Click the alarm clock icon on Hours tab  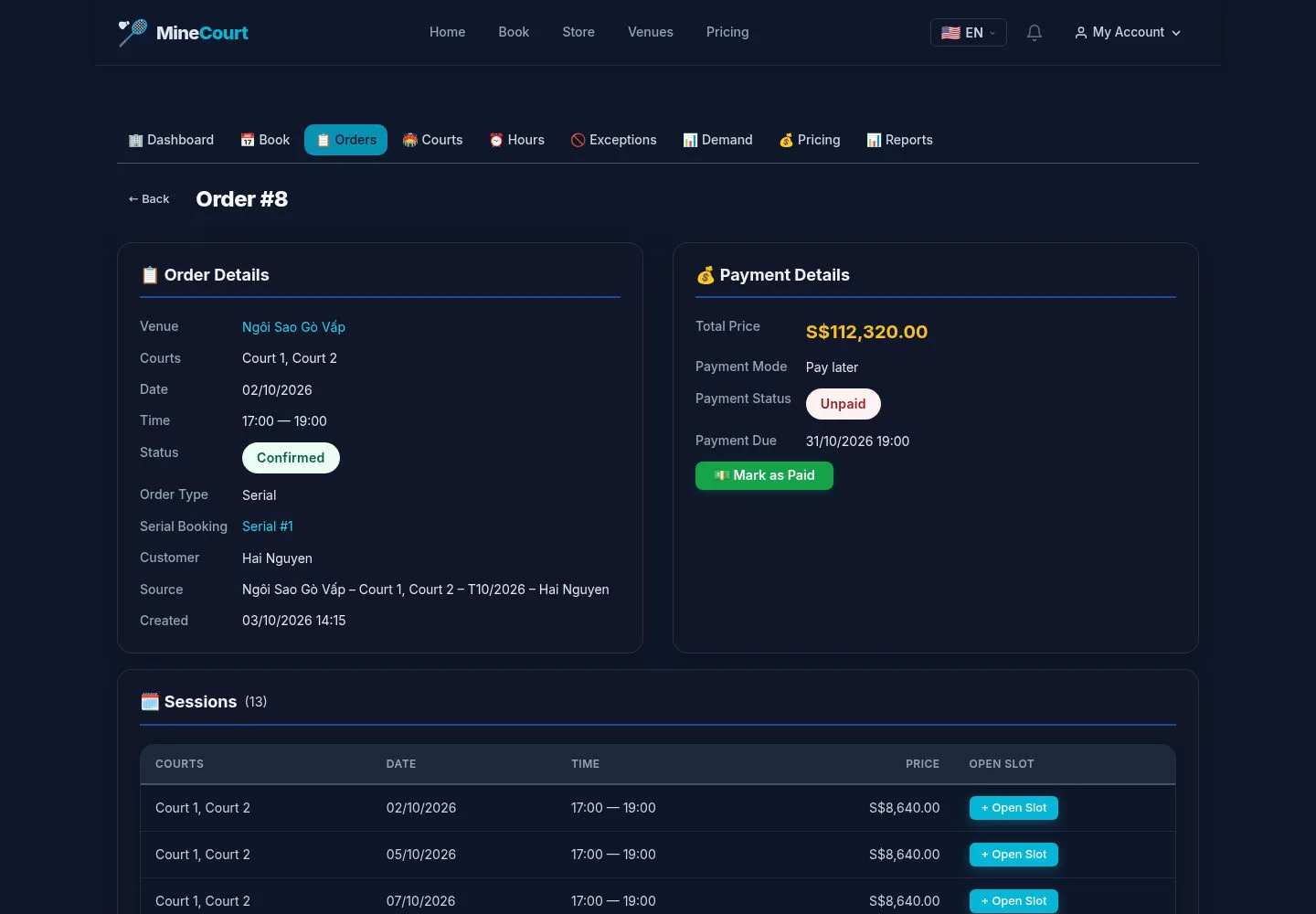[496, 141]
